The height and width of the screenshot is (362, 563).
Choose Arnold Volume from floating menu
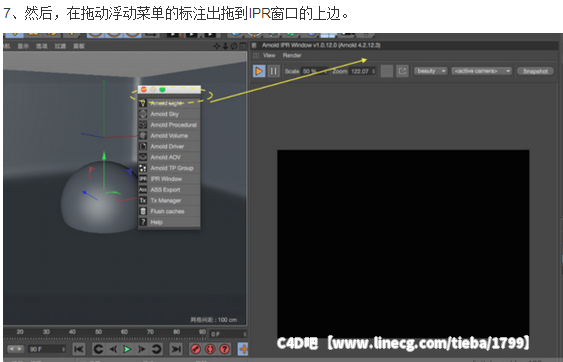(169, 135)
